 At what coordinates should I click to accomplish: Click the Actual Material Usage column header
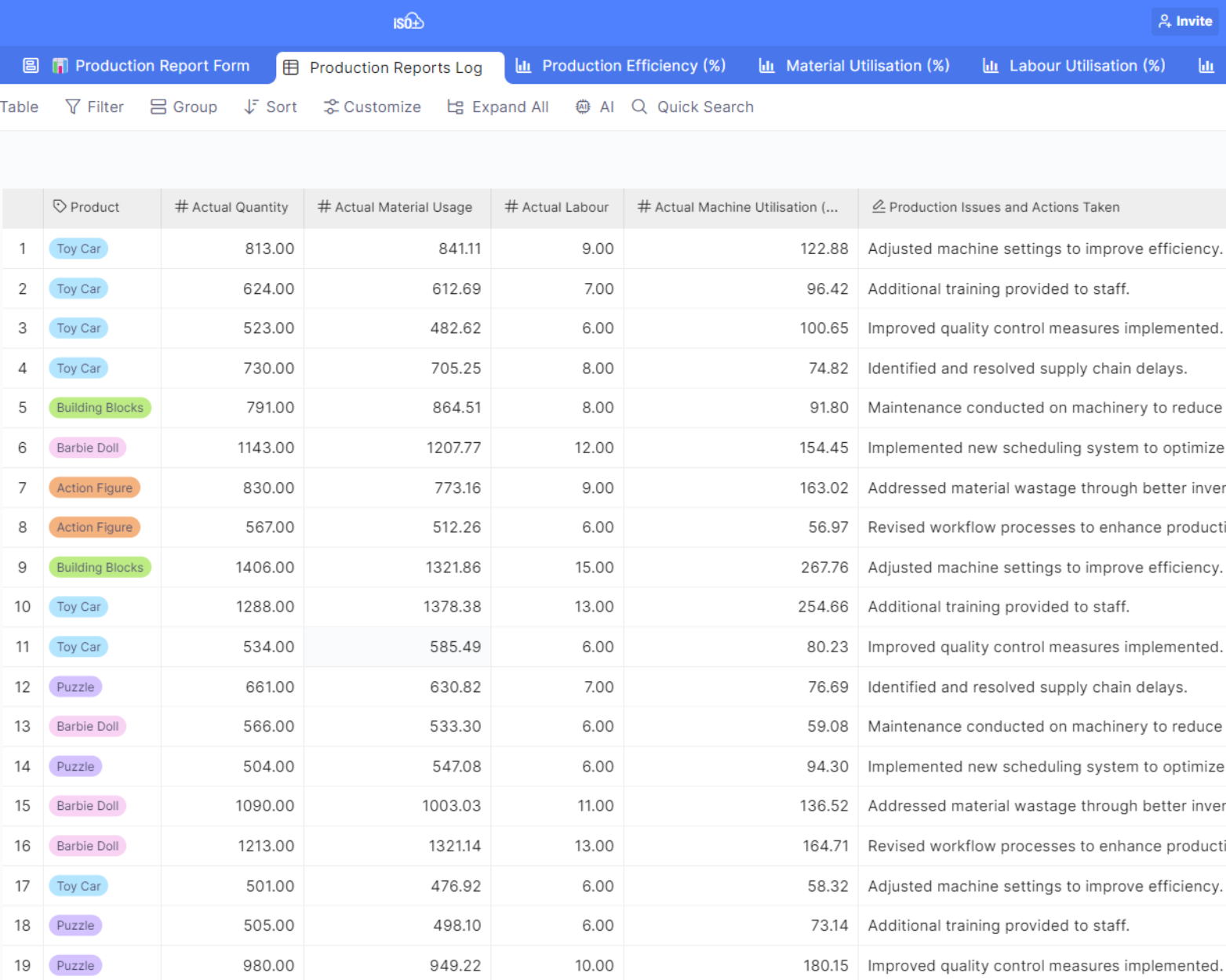coord(397,207)
